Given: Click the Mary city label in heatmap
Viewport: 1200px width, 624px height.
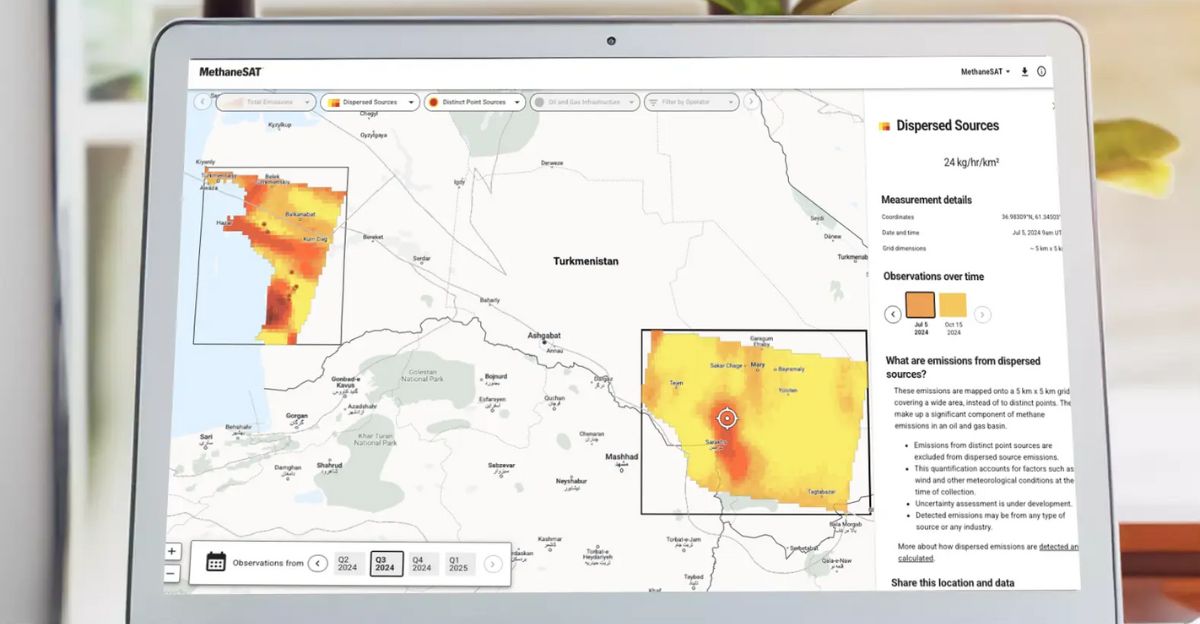Looking at the screenshot, I should coord(757,365).
